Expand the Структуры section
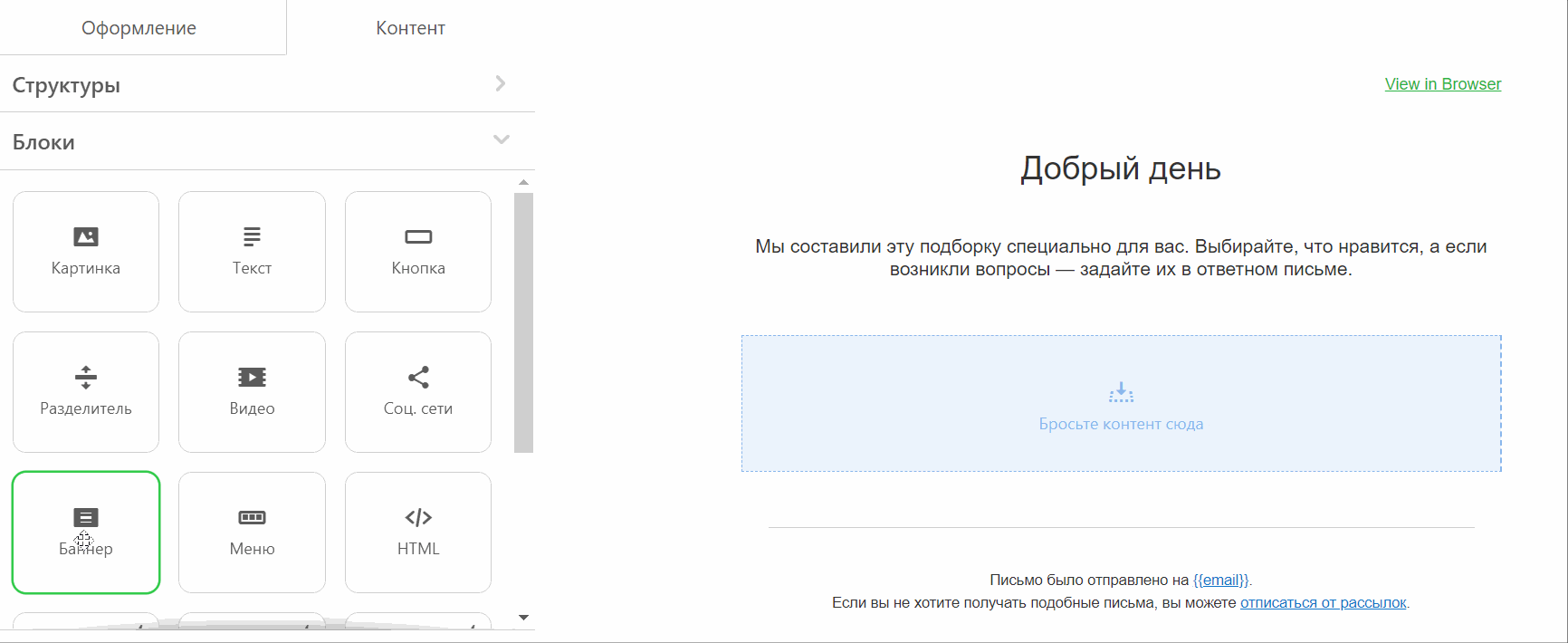Image resolution: width=1568 pixels, height=643 pixels. pos(267,84)
